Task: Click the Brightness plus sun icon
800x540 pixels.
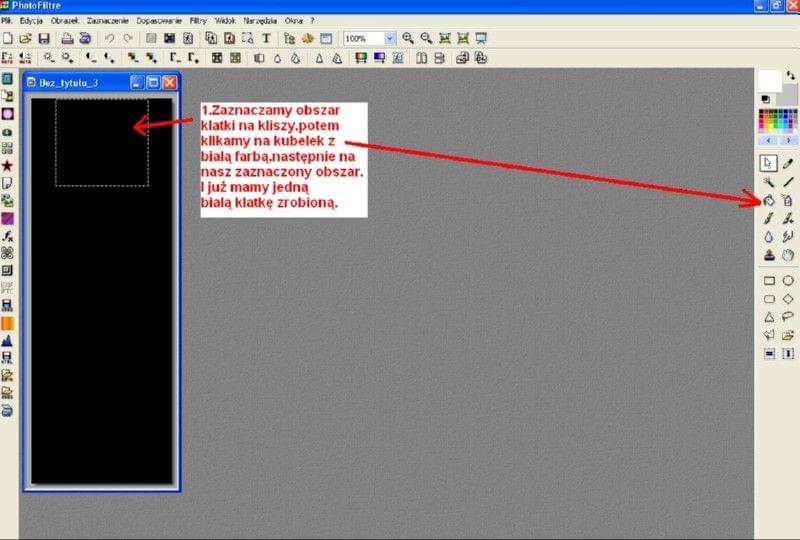Action: 67,58
